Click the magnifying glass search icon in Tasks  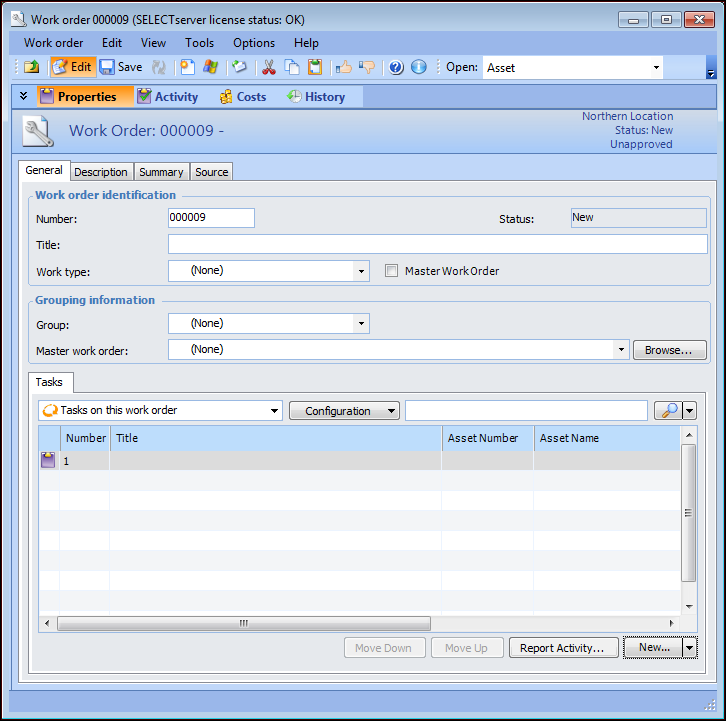[x=667, y=411]
